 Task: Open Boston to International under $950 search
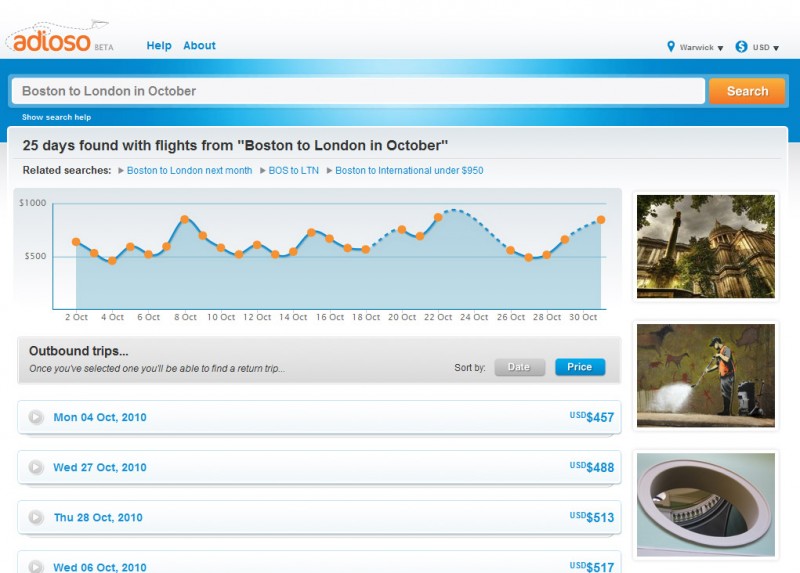pos(409,170)
